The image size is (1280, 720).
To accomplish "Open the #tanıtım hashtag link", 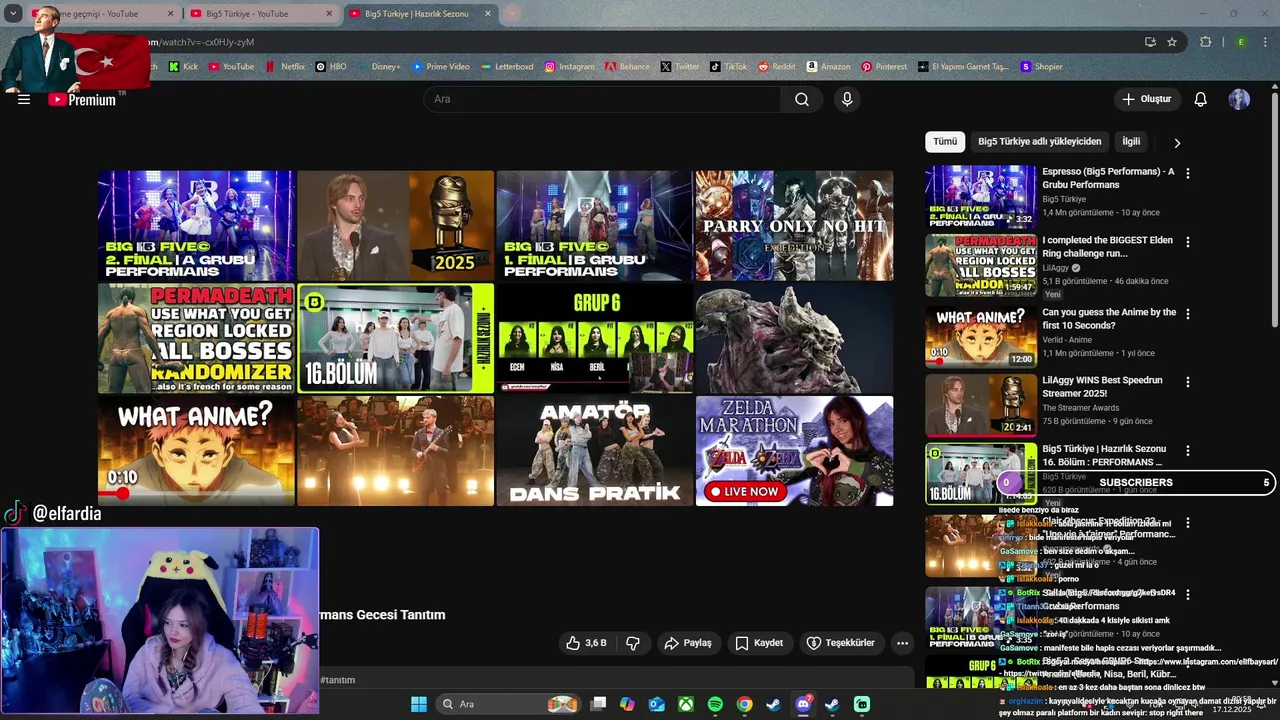I will point(337,680).
